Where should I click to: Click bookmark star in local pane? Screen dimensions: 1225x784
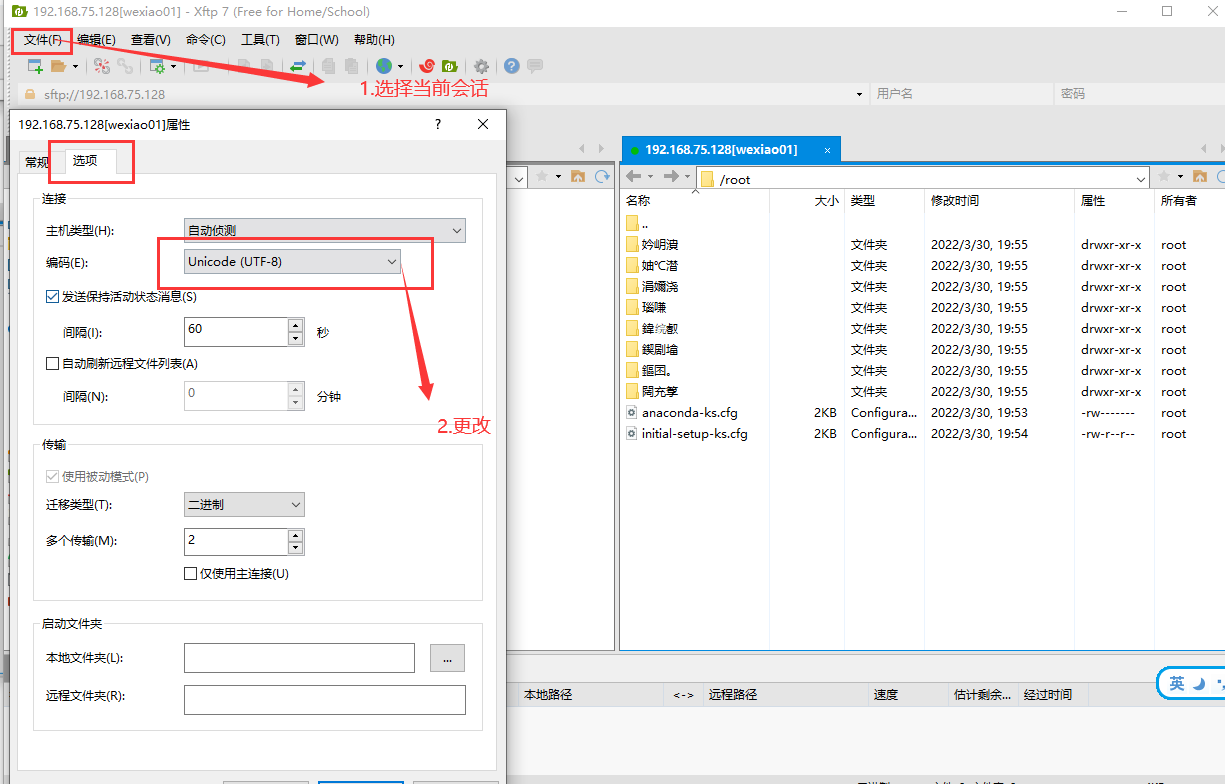coord(542,176)
